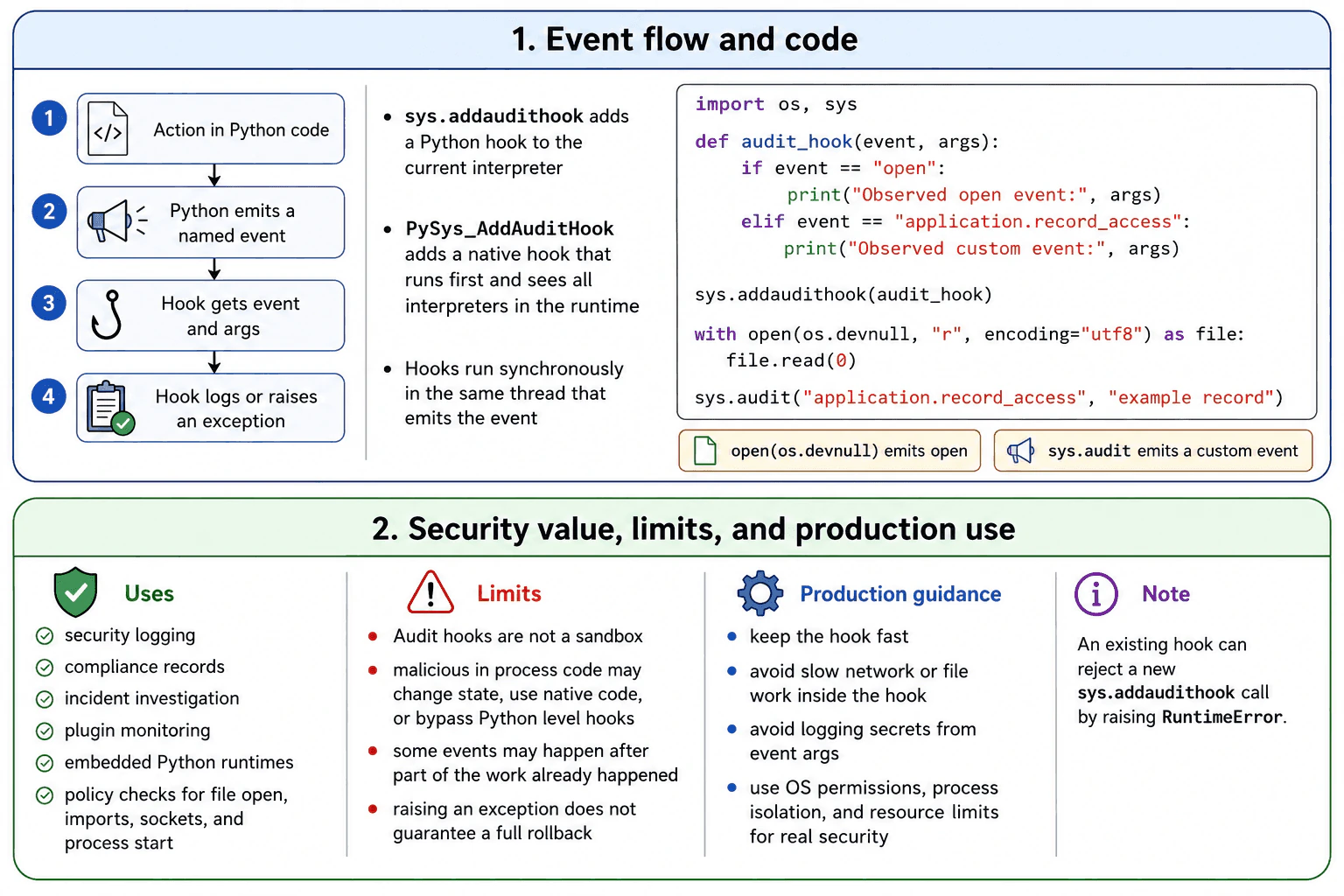Click the check mark beside 'compliance records'

click(45, 668)
